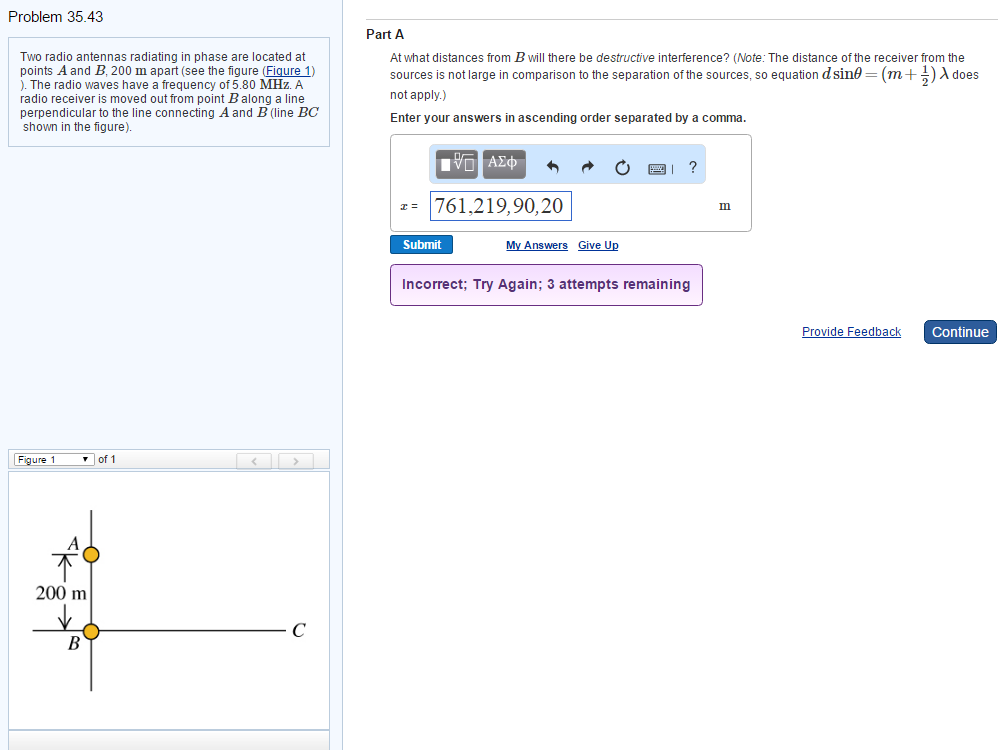Click the point C label in figure

[x=299, y=631]
